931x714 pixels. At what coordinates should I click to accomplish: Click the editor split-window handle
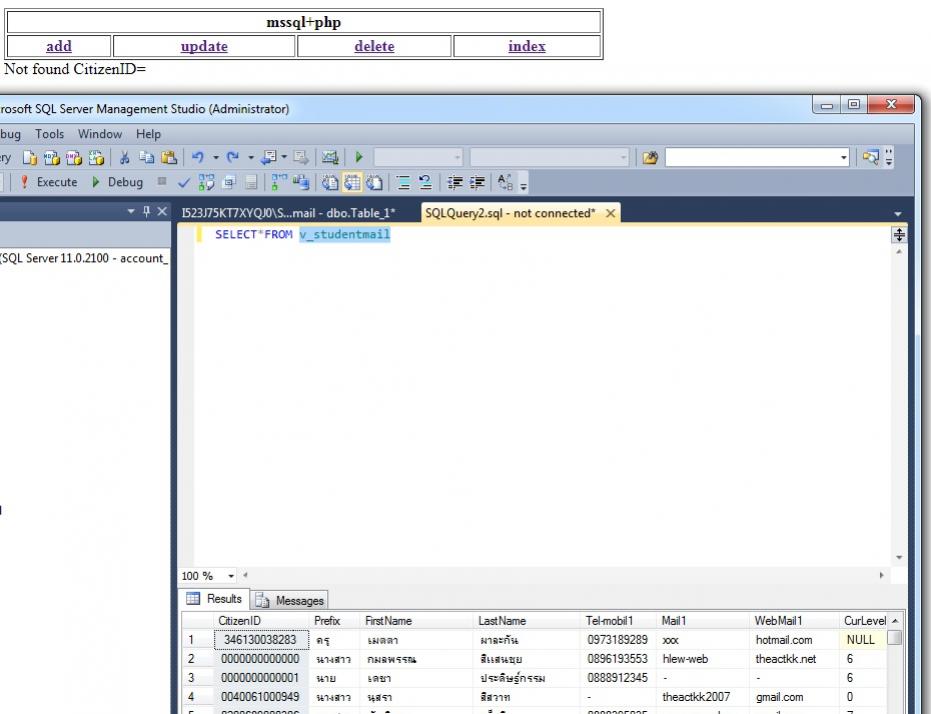pyautogui.click(x=899, y=235)
